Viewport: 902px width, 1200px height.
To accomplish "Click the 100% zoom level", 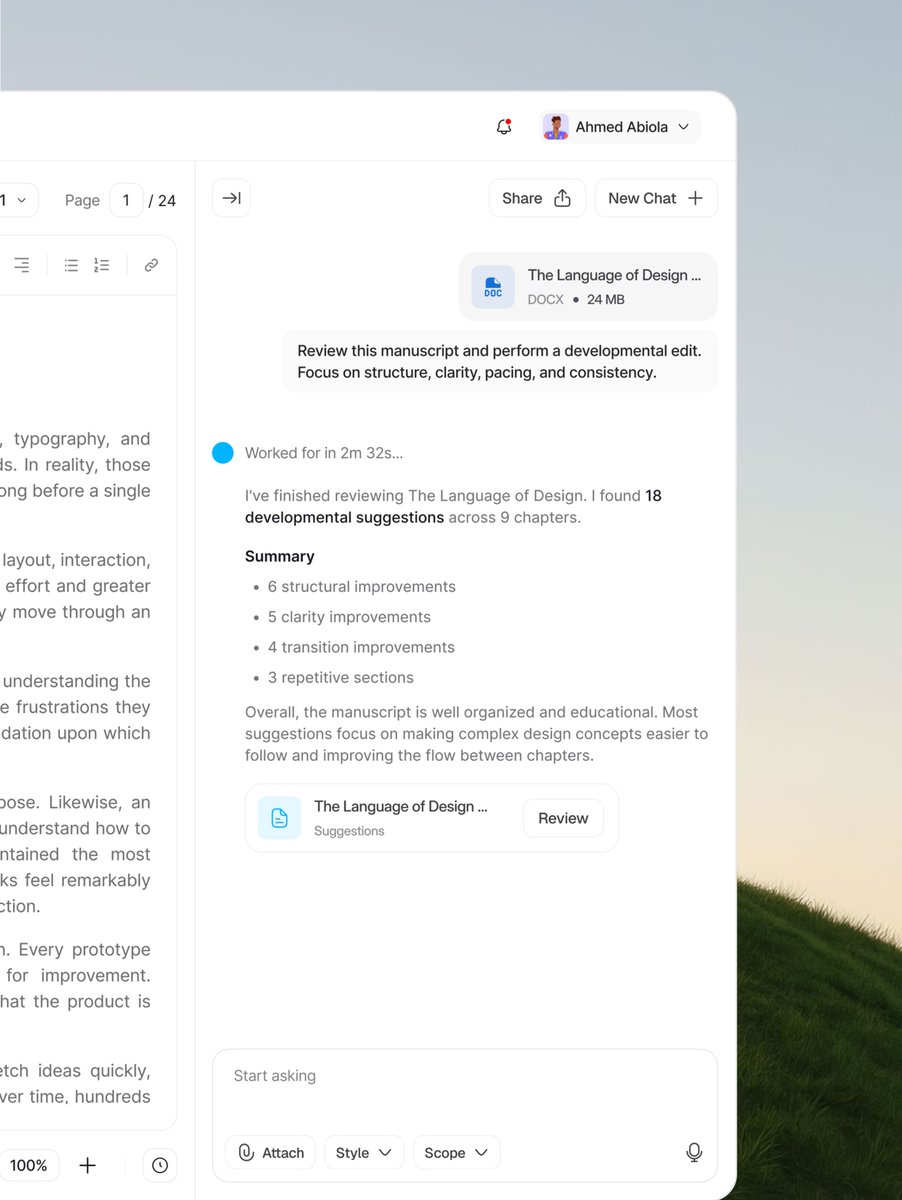I will [29, 1165].
